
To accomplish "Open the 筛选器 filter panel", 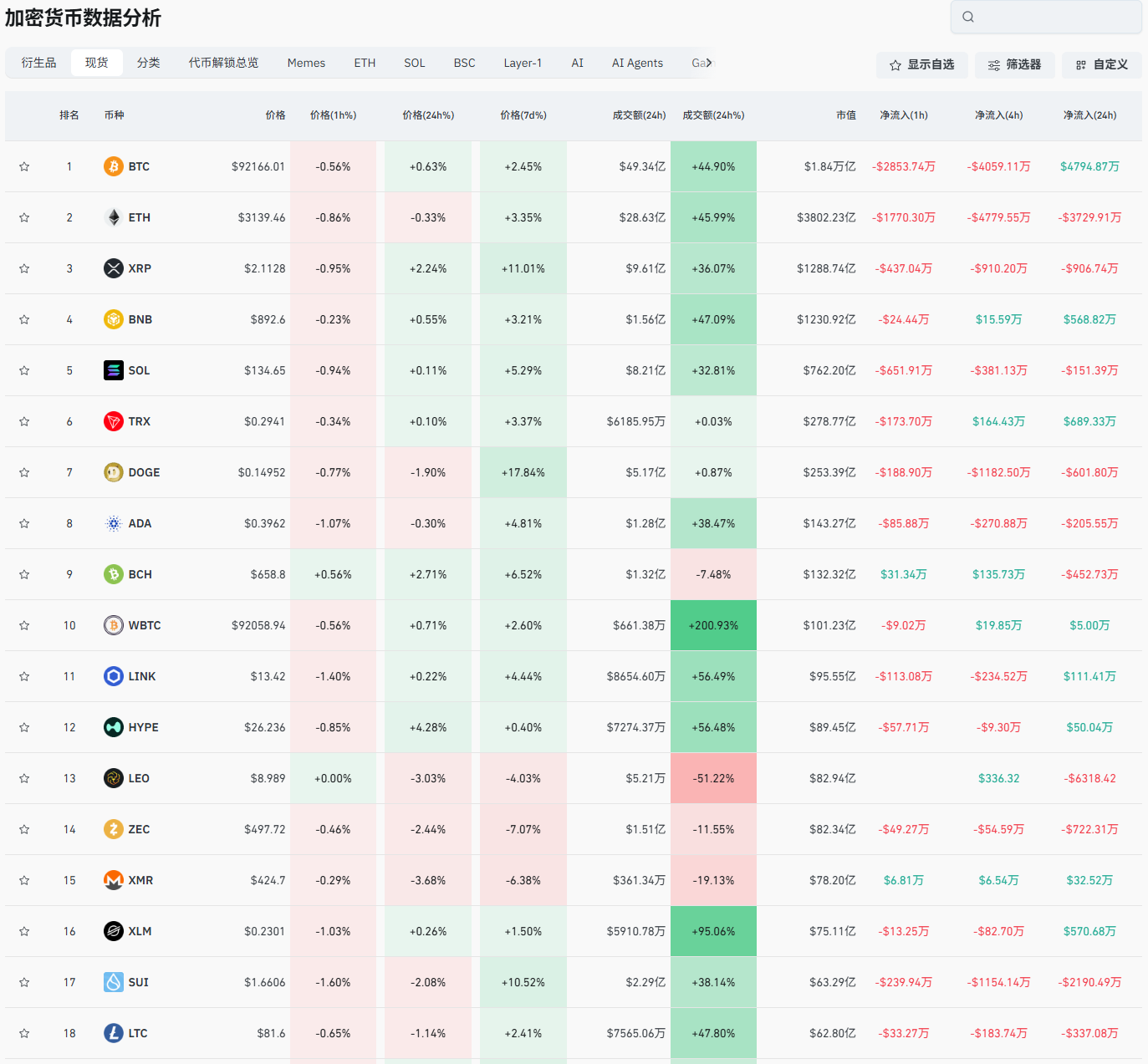I will point(1014,64).
